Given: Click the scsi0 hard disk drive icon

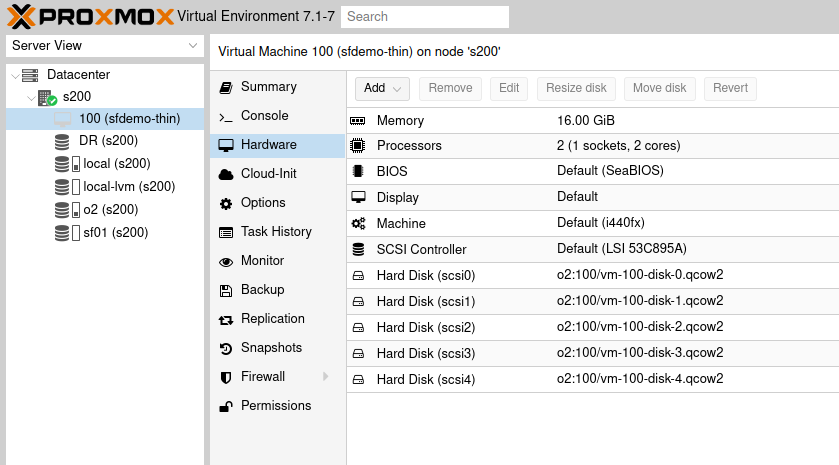Looking at the screenshot, I should 358,276.
